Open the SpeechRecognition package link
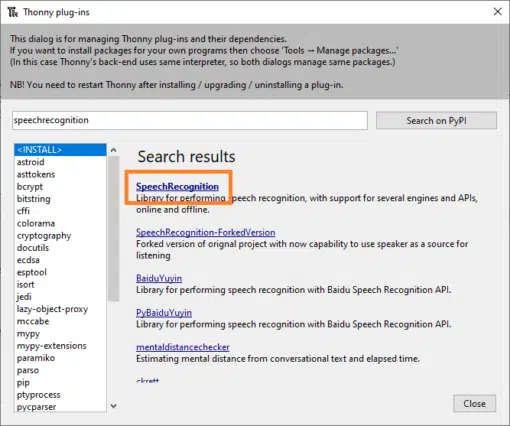The image size is (510, 426). [177, 187]
